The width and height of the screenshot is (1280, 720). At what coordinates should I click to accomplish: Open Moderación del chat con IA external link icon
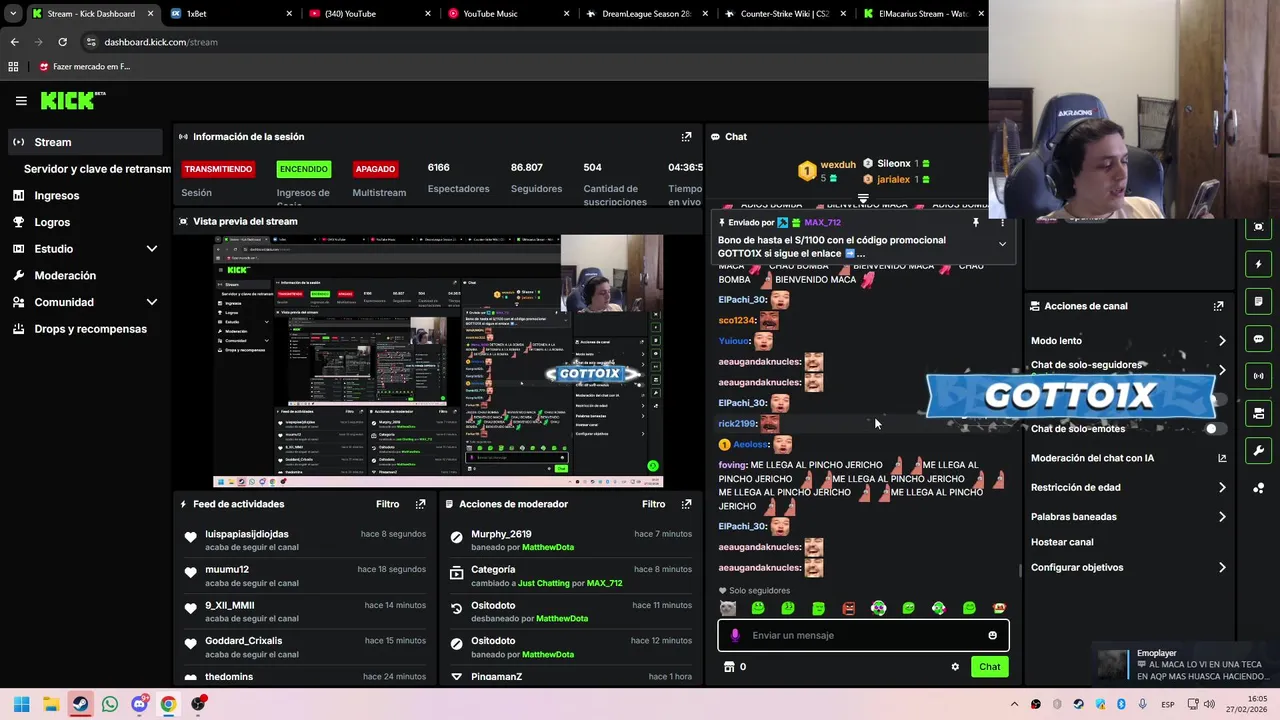pyautogui.click(x=1222, y=458)
